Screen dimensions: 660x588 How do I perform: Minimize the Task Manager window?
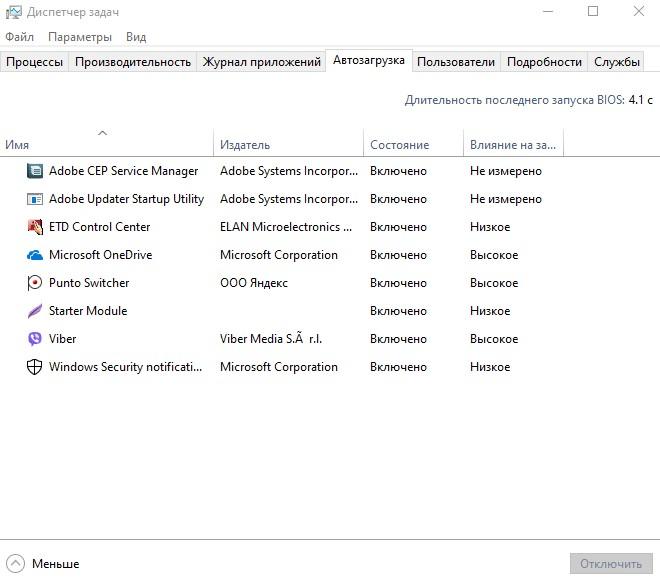[x=548, y=11]
